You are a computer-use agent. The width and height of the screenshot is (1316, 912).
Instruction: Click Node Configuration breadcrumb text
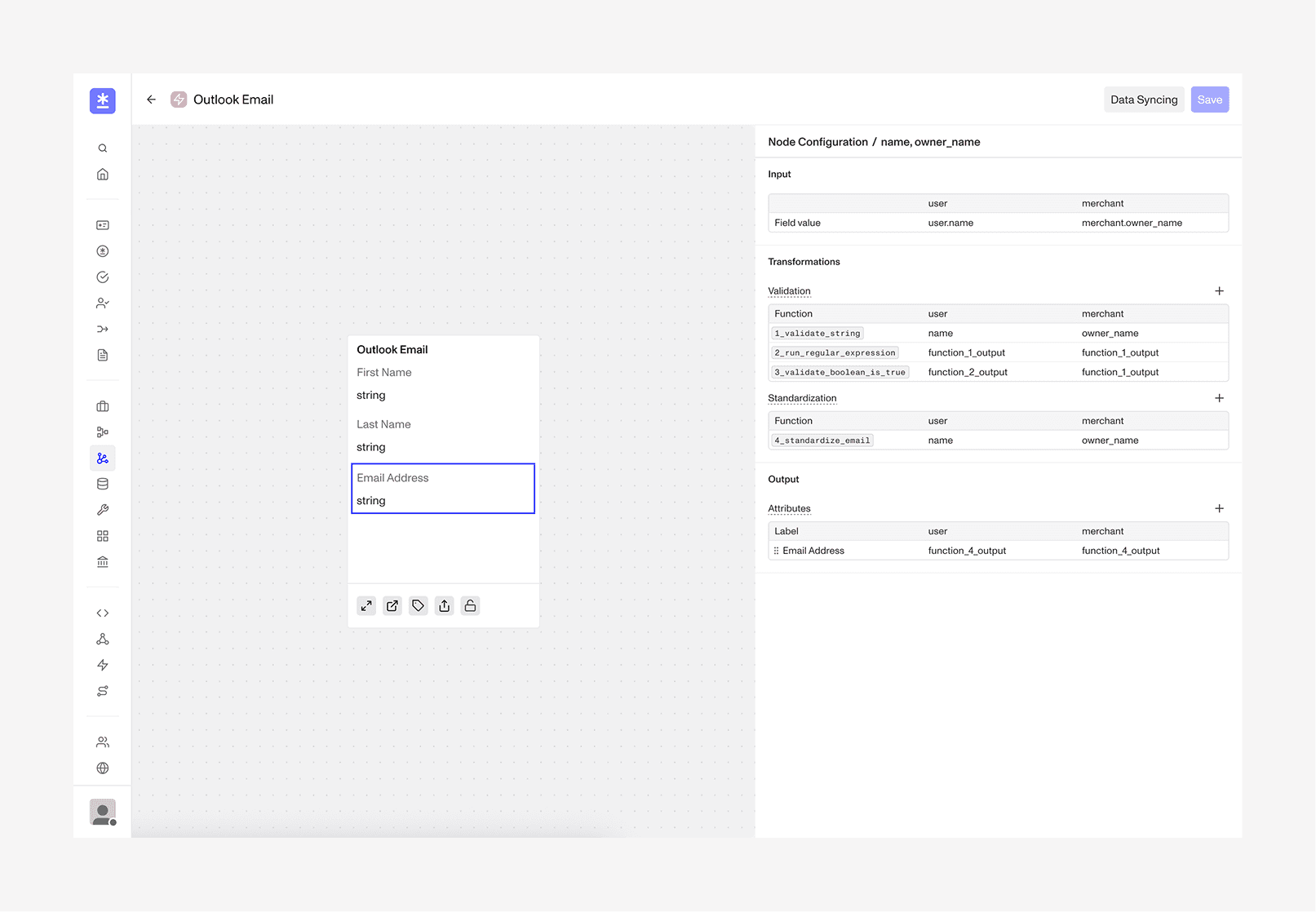(x=818, y=142)
